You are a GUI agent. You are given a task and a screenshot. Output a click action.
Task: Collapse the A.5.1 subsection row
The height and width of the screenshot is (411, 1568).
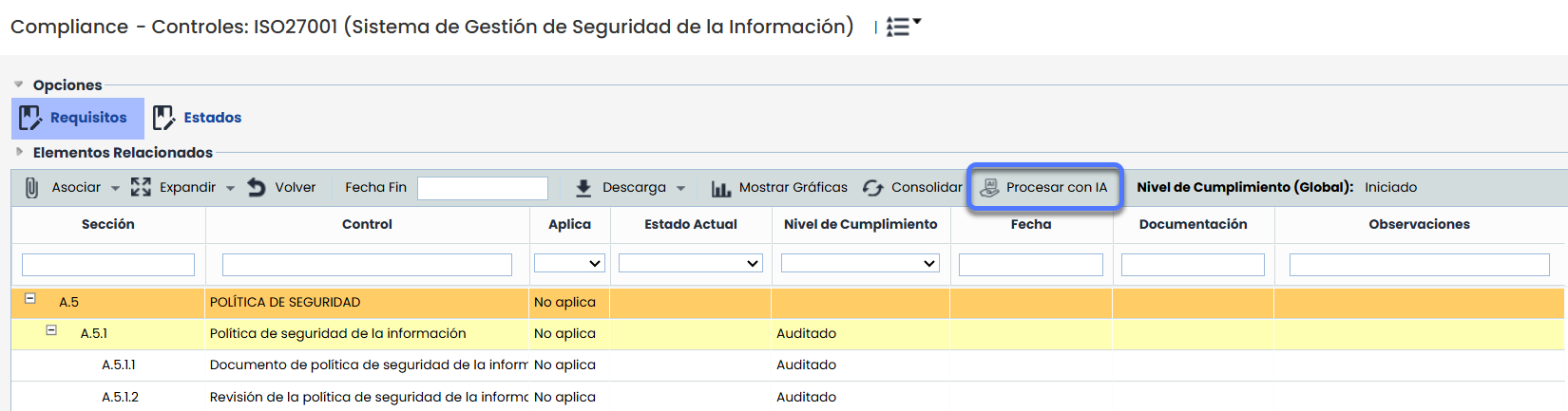point(51,330)
